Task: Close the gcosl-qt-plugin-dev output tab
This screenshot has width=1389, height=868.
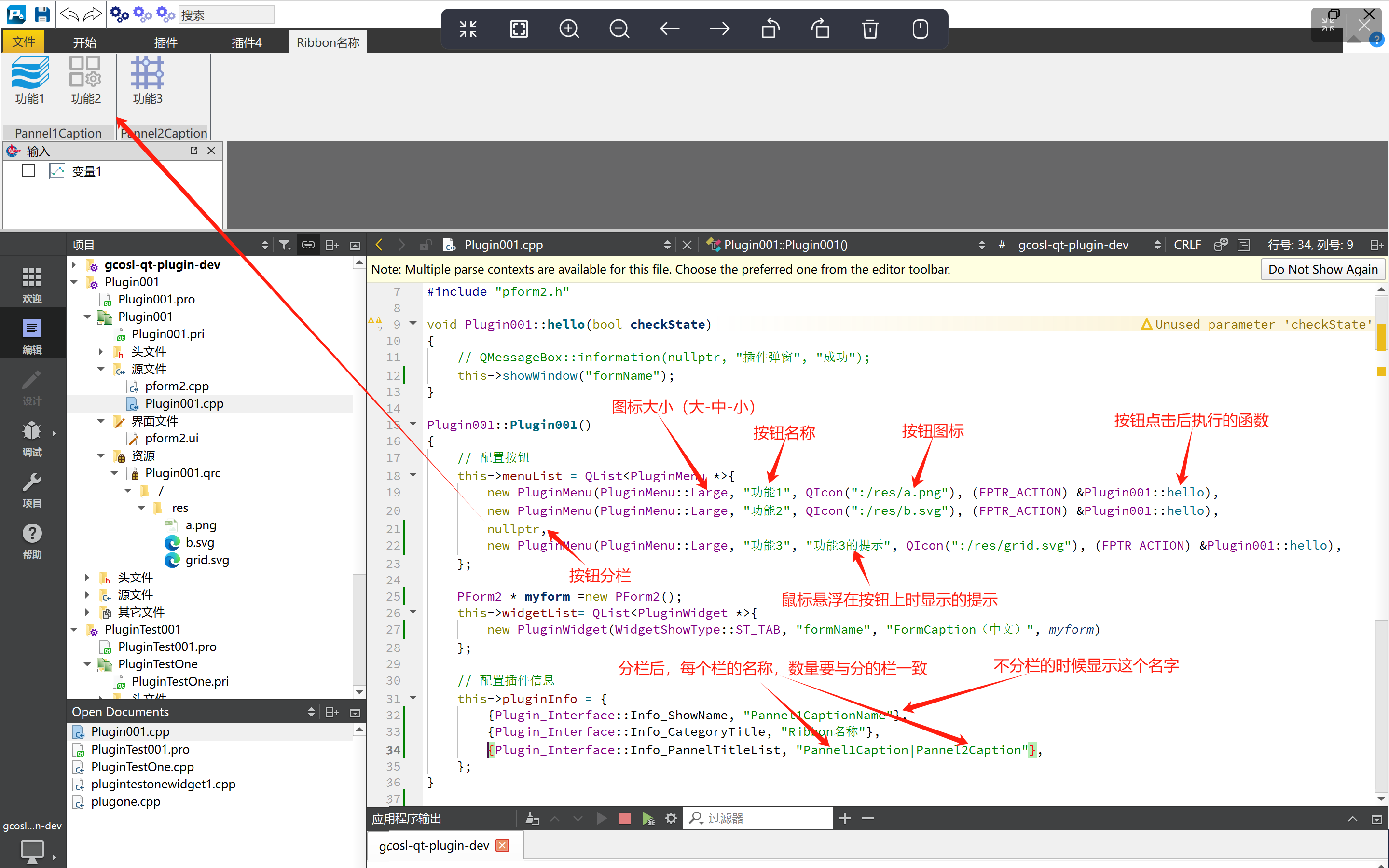Action: pyautogui.click(x=502, y=846)
